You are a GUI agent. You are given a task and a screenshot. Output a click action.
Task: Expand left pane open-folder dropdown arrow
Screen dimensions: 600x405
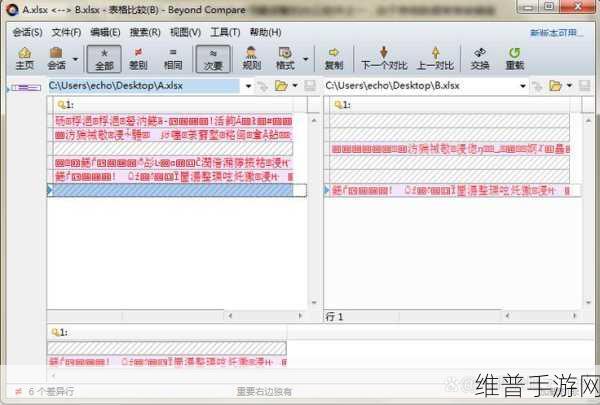click(x=295, y=86)
